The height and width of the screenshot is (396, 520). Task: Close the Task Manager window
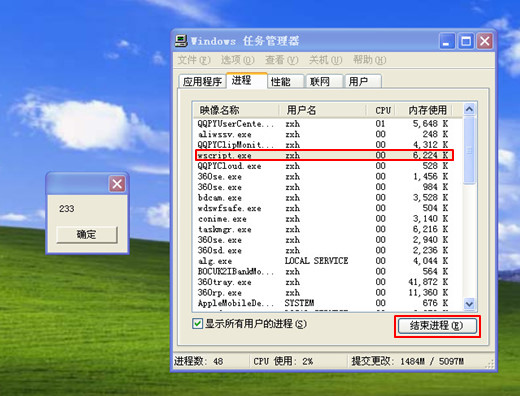coord(485,41)
